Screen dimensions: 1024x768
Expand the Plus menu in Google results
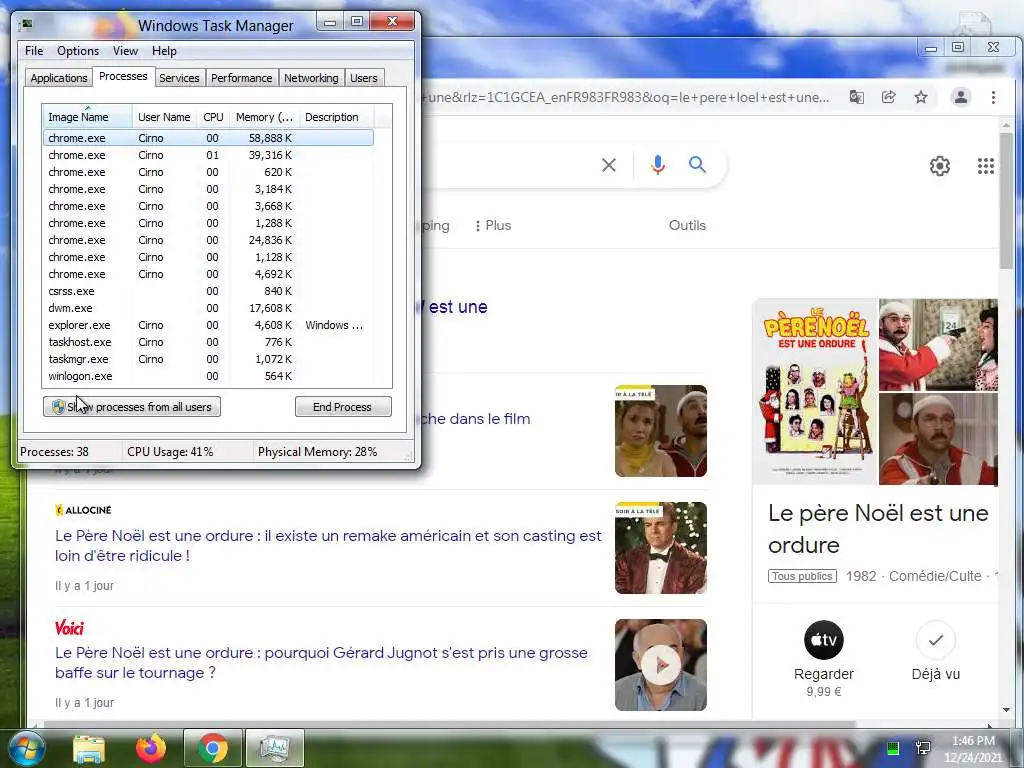[493, 225]
